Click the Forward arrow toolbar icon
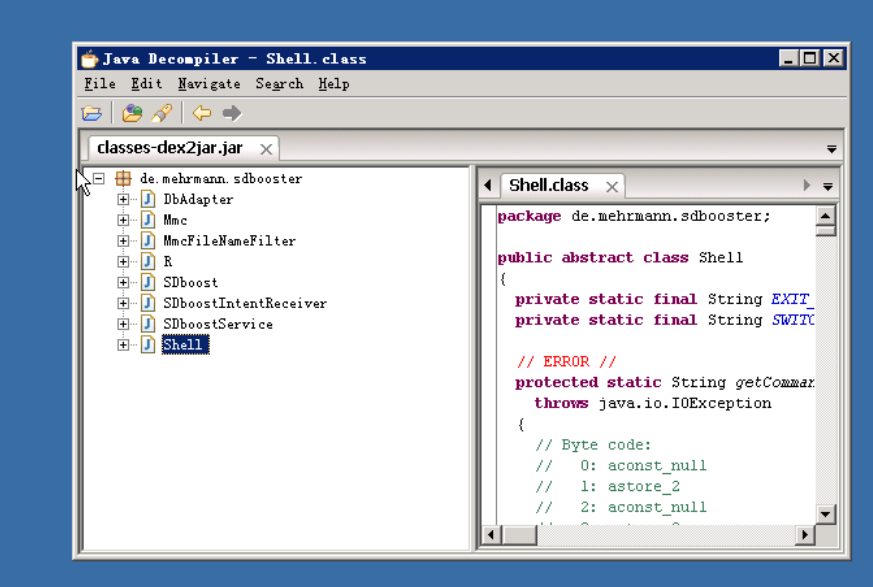The height and width of the screenshot is (587, 873). click(x=232, y=113)
